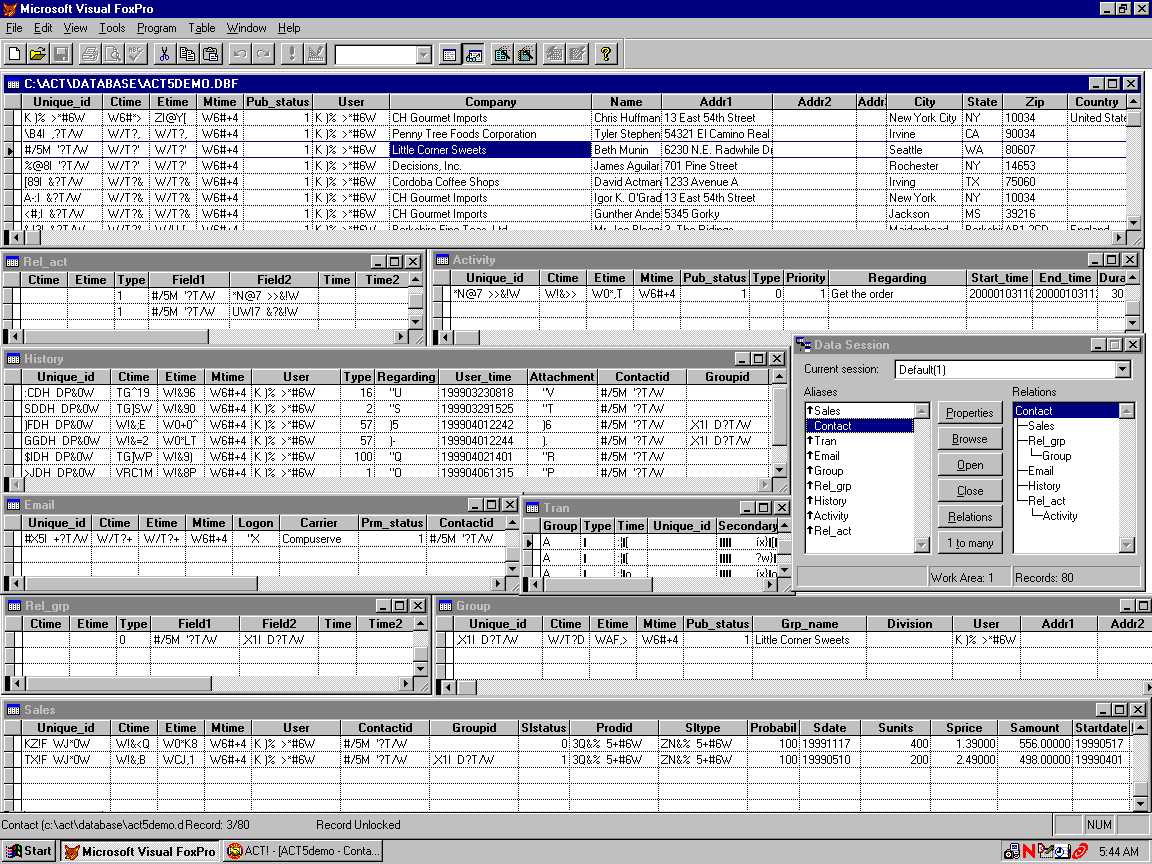This screenshot has height=864, width=1152.
Task: Click the 'Get the order' cell in Activity
Action: (x=897, y=294)
